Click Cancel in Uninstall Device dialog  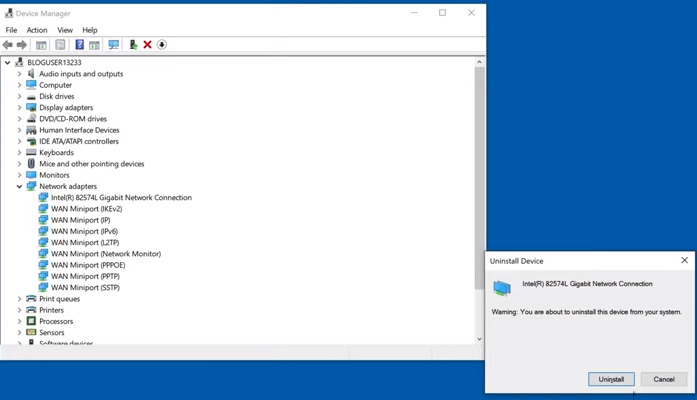pyautogui.click(x=664, y=379)
